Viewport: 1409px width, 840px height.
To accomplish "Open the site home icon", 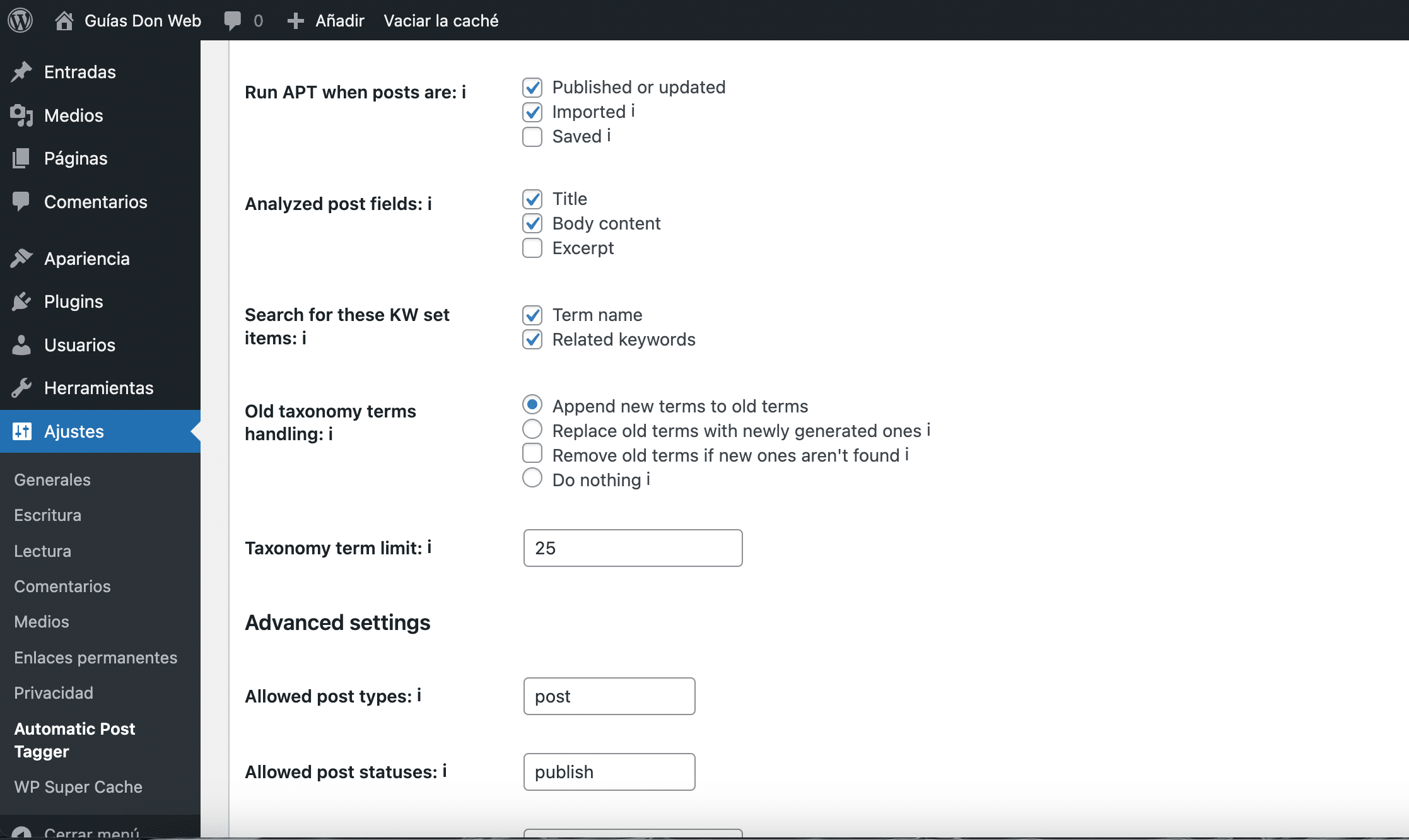I will 64,20.
